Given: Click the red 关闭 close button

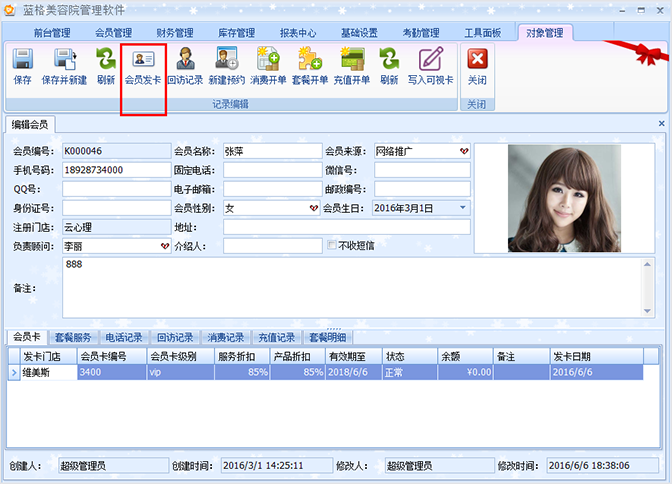Looking at the screenshot, I should point(477,65).
